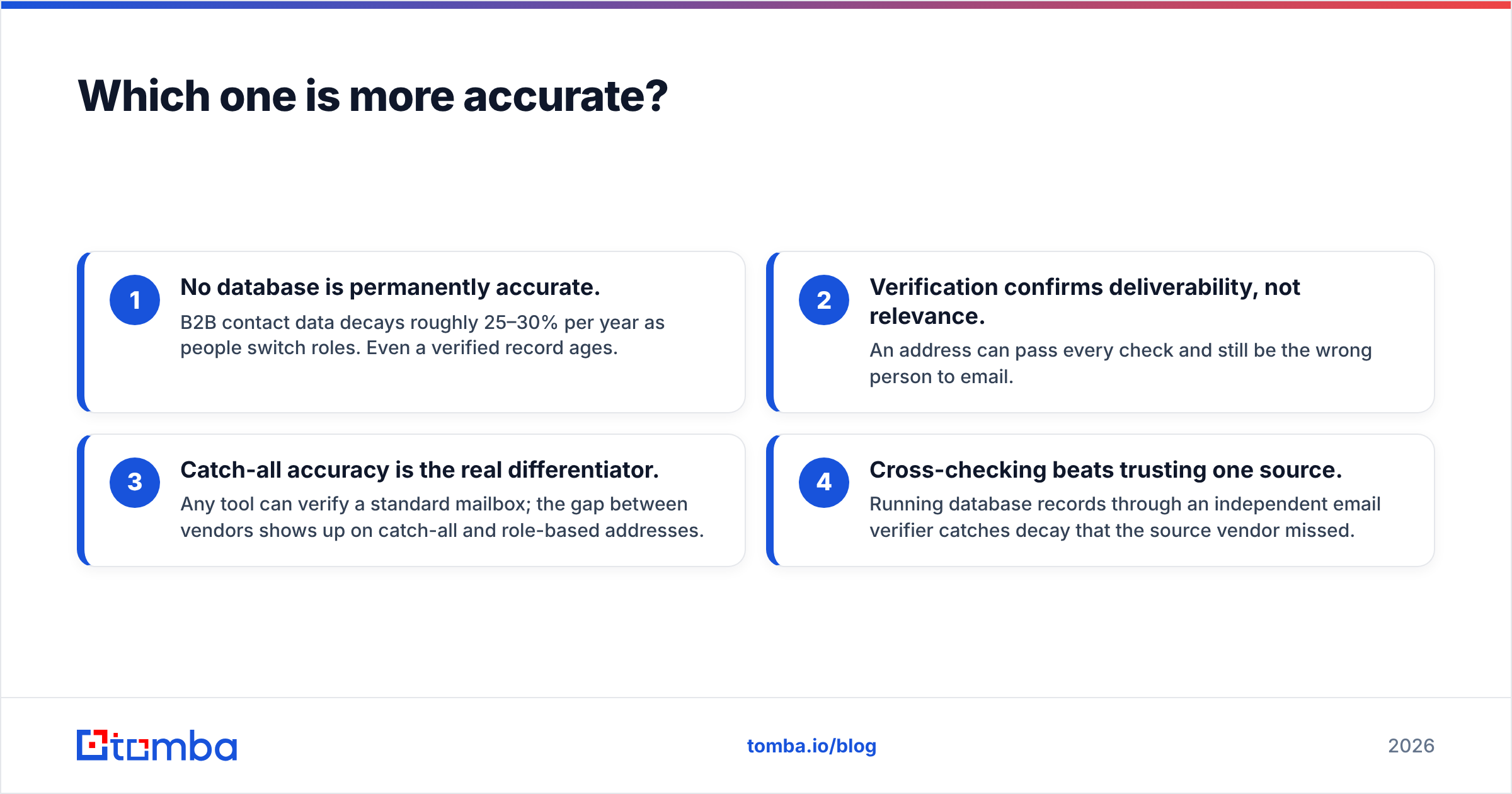The image size is (1512, 794).
Task: Click the tomba wordmark text
Action: pos(175,745)
